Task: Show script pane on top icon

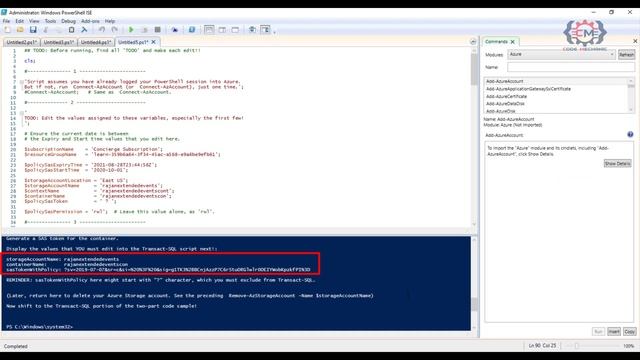Action: (x=209, y=30)
